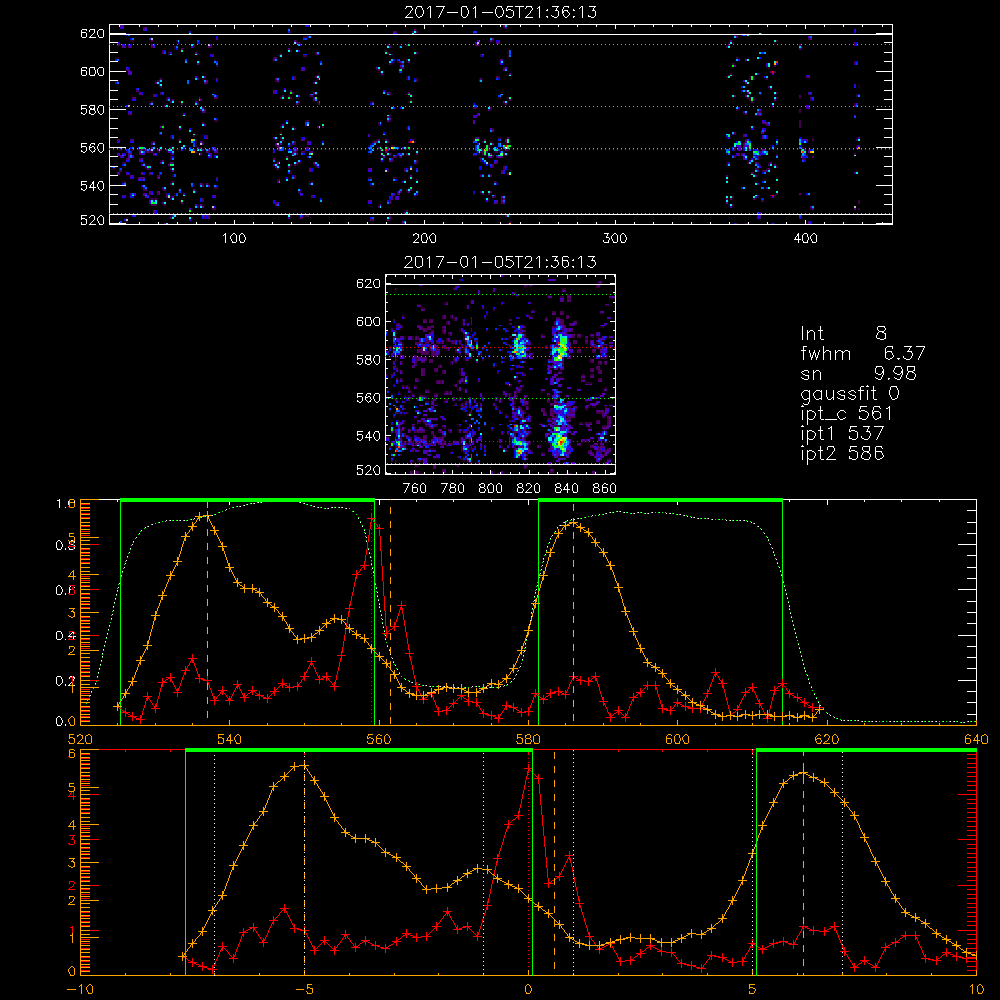Select the 'ipt_c 561' readout line
The image size is (1000, 1000).
click(x=846, y=414)
